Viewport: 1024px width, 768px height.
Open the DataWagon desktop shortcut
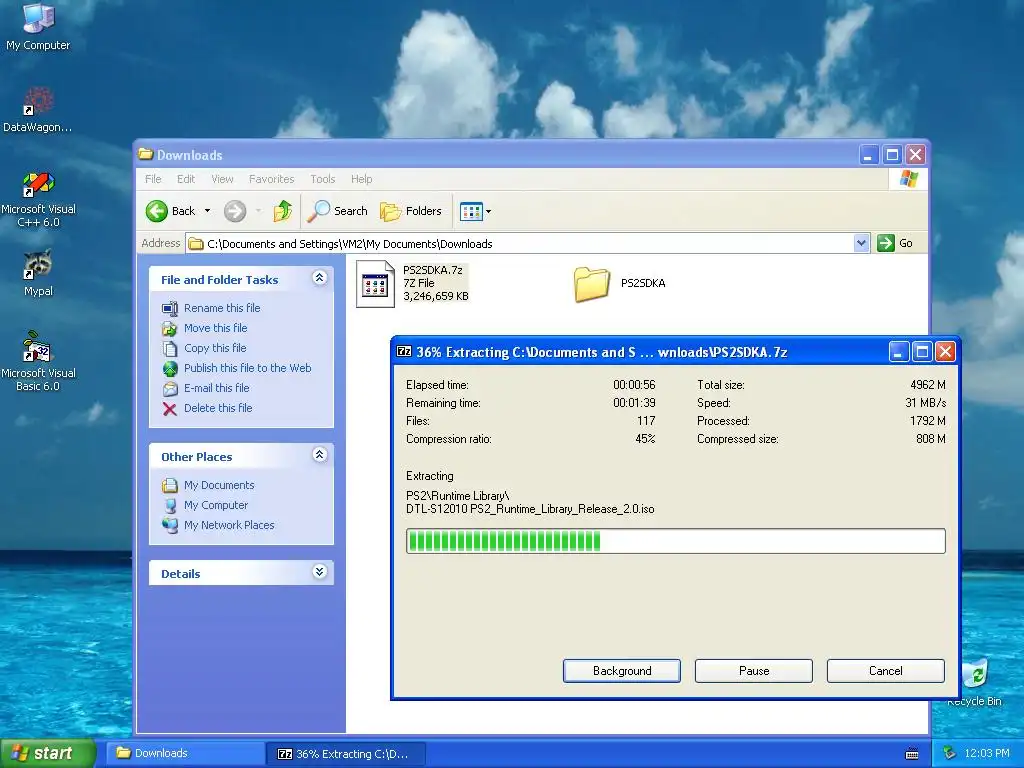click(x=38, y=110)
